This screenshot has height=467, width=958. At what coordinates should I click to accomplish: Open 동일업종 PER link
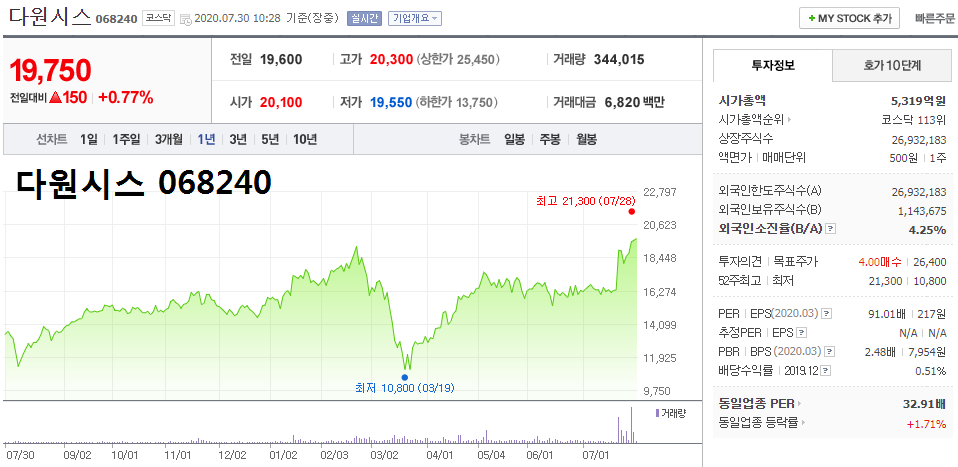(x=761, y=403)
